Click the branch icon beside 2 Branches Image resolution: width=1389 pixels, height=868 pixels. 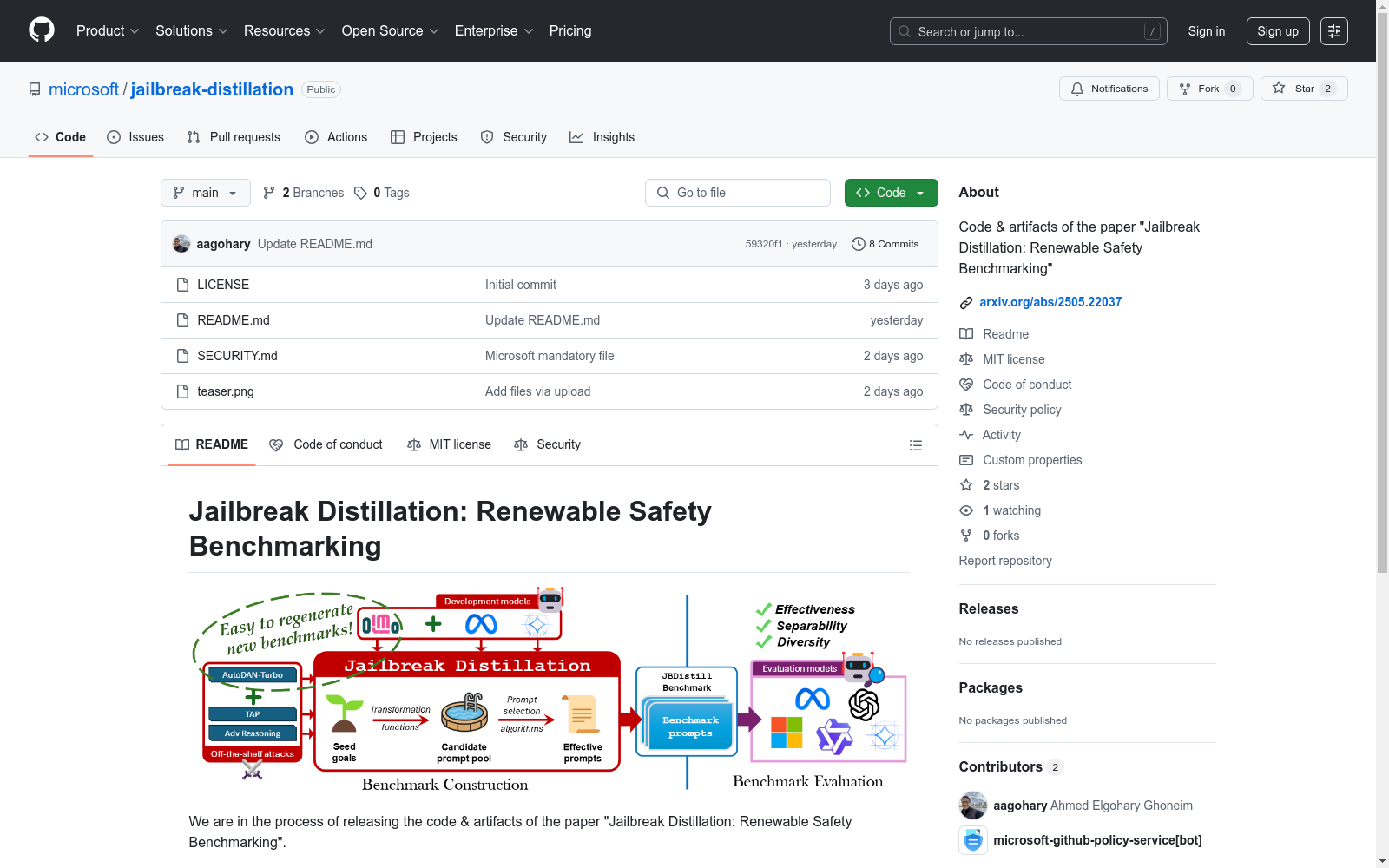click(x=269, y=193)
